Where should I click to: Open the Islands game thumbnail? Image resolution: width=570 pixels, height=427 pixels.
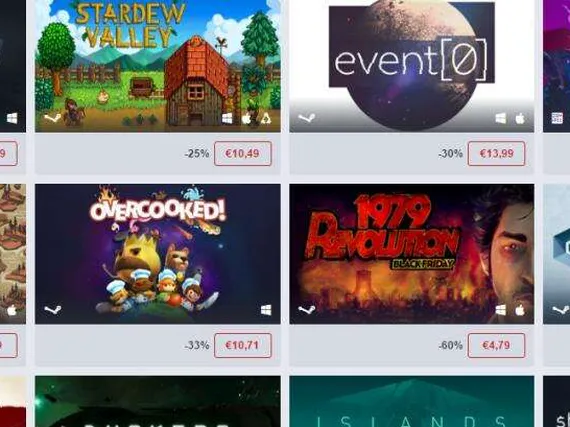tap(412, 402)
